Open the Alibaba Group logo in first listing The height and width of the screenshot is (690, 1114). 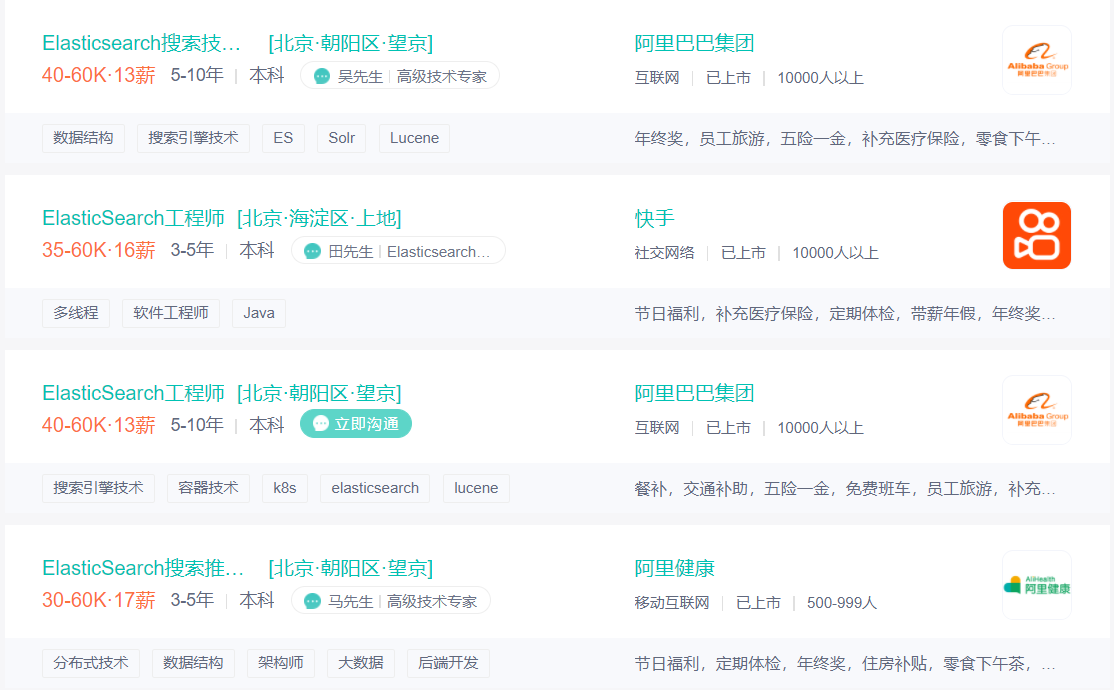point(1037,60)
